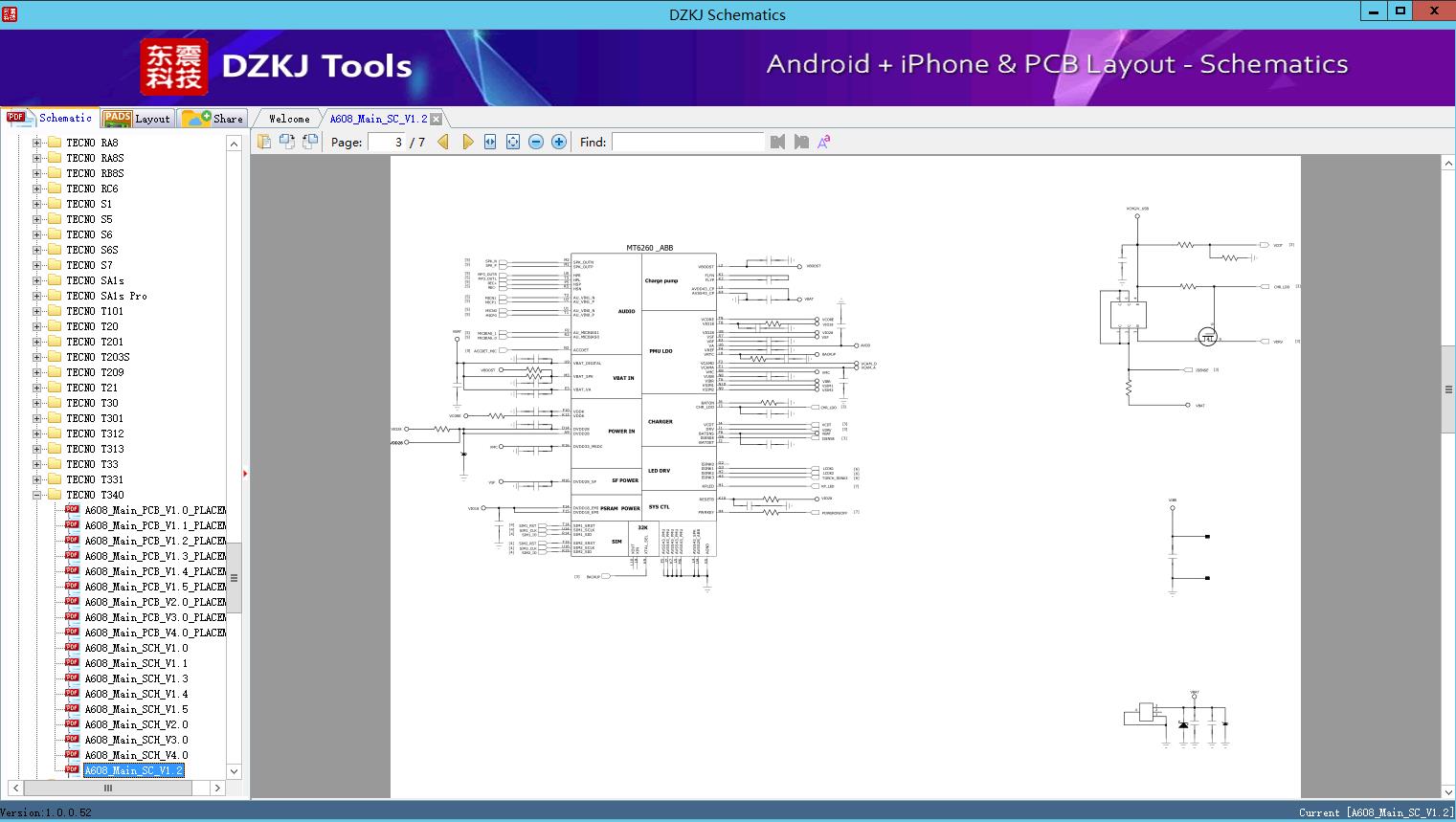Close the A608_Main_SC_V1.2 tab
This screenshot has width=1456, height=822.
pos(437,120)
